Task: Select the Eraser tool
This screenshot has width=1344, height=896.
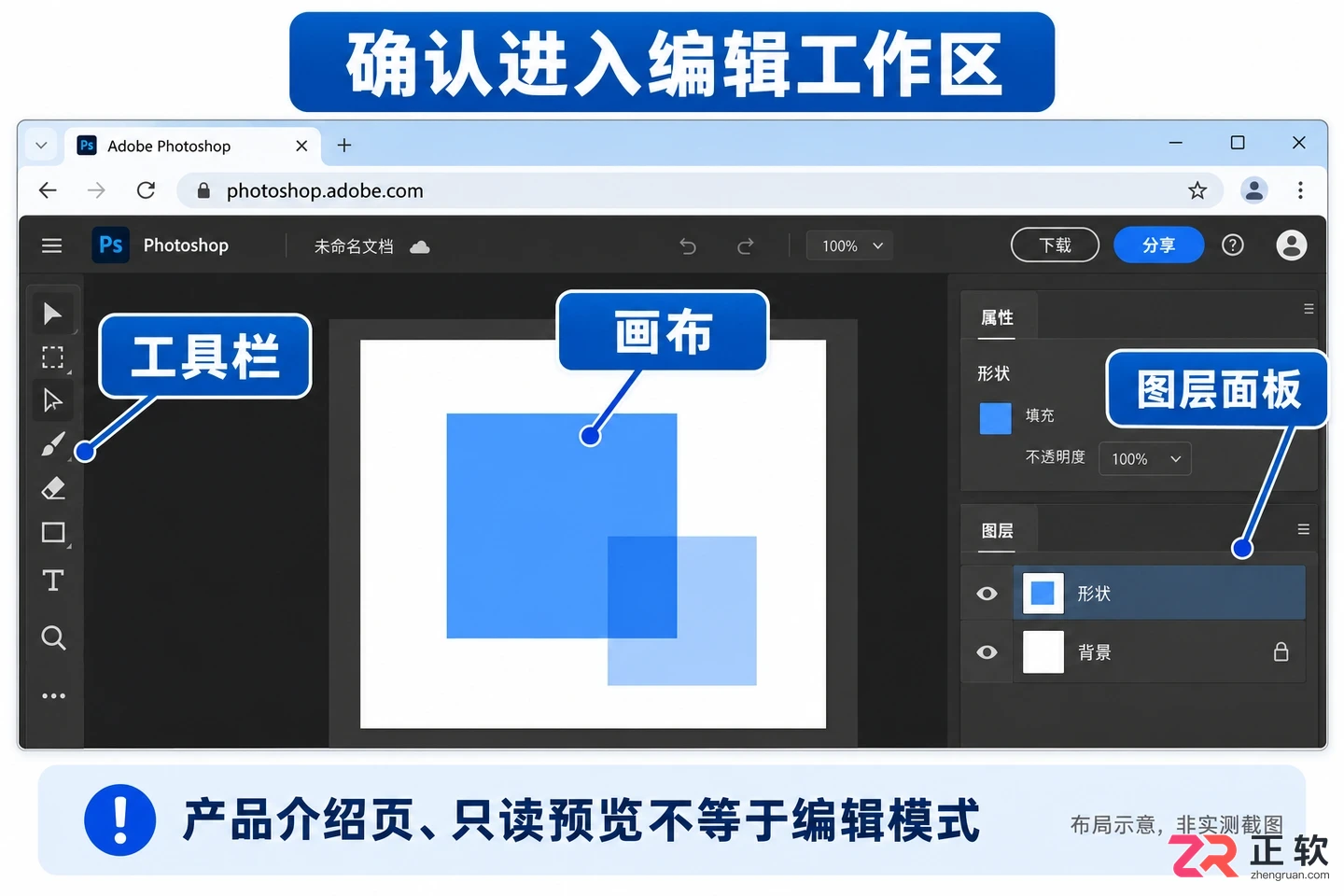Action: [53, 488]
